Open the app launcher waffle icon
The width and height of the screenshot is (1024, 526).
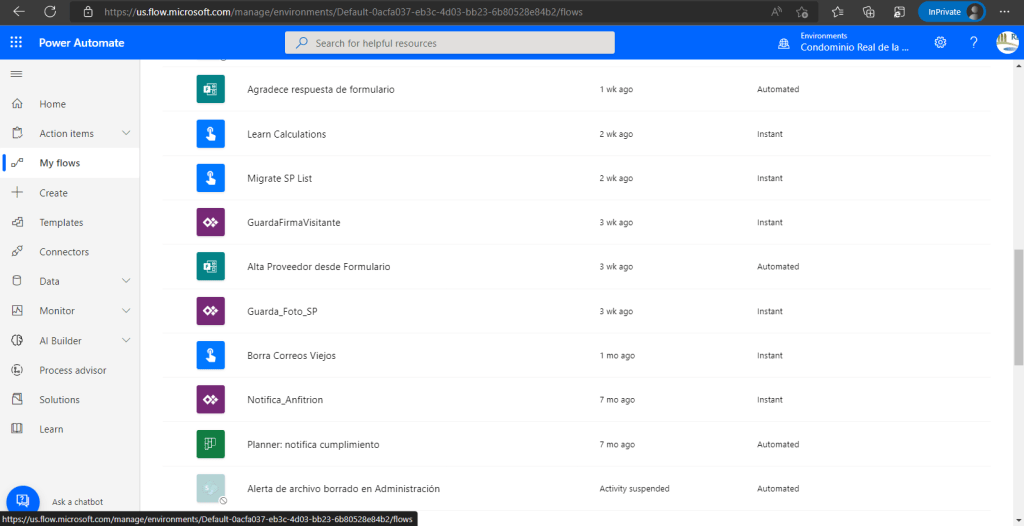coord(16,43)
